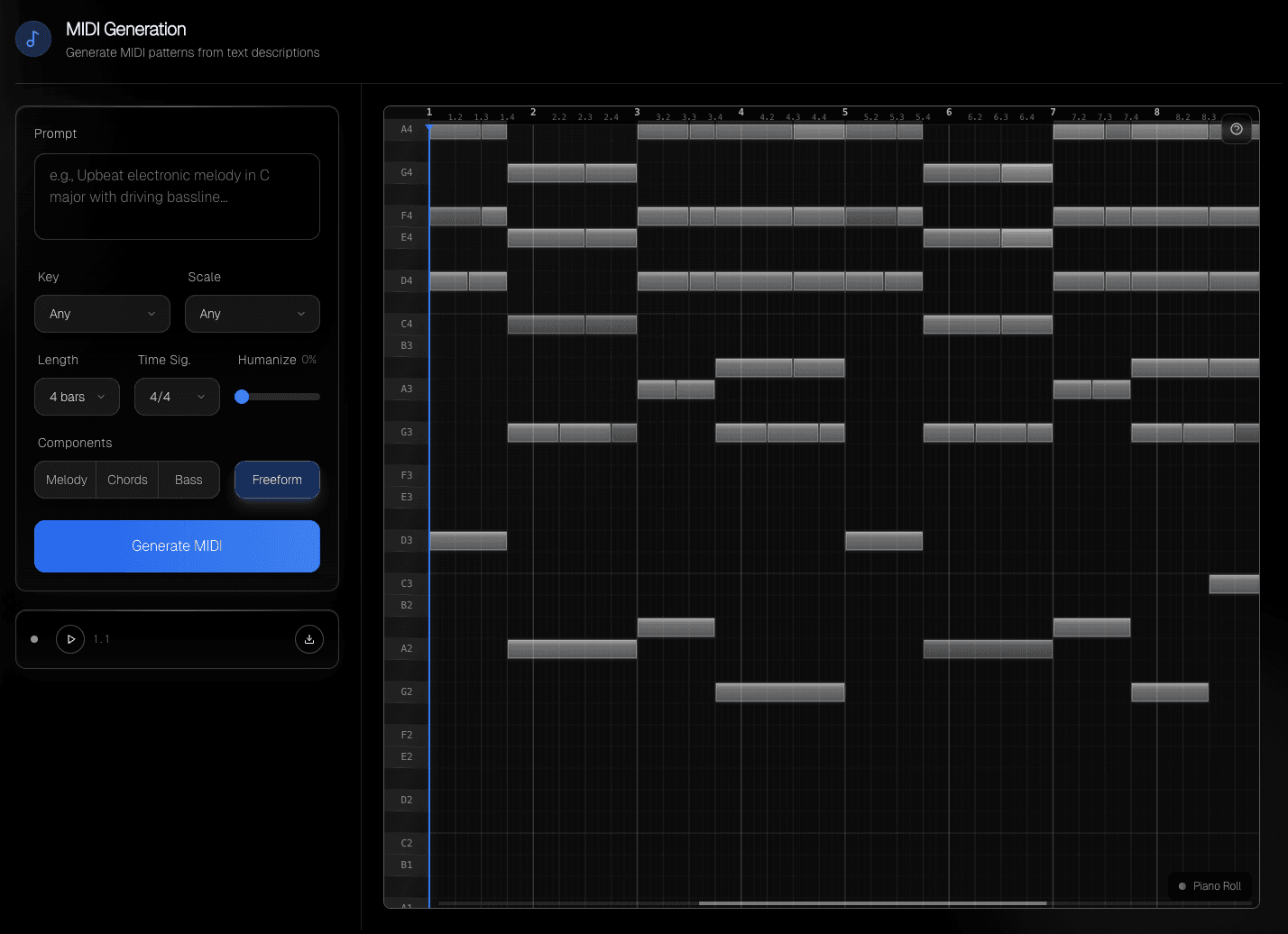
Task: Open the Time Signature 4/4 dropdown
Action: pyautogui.click(x=177, y=397)
